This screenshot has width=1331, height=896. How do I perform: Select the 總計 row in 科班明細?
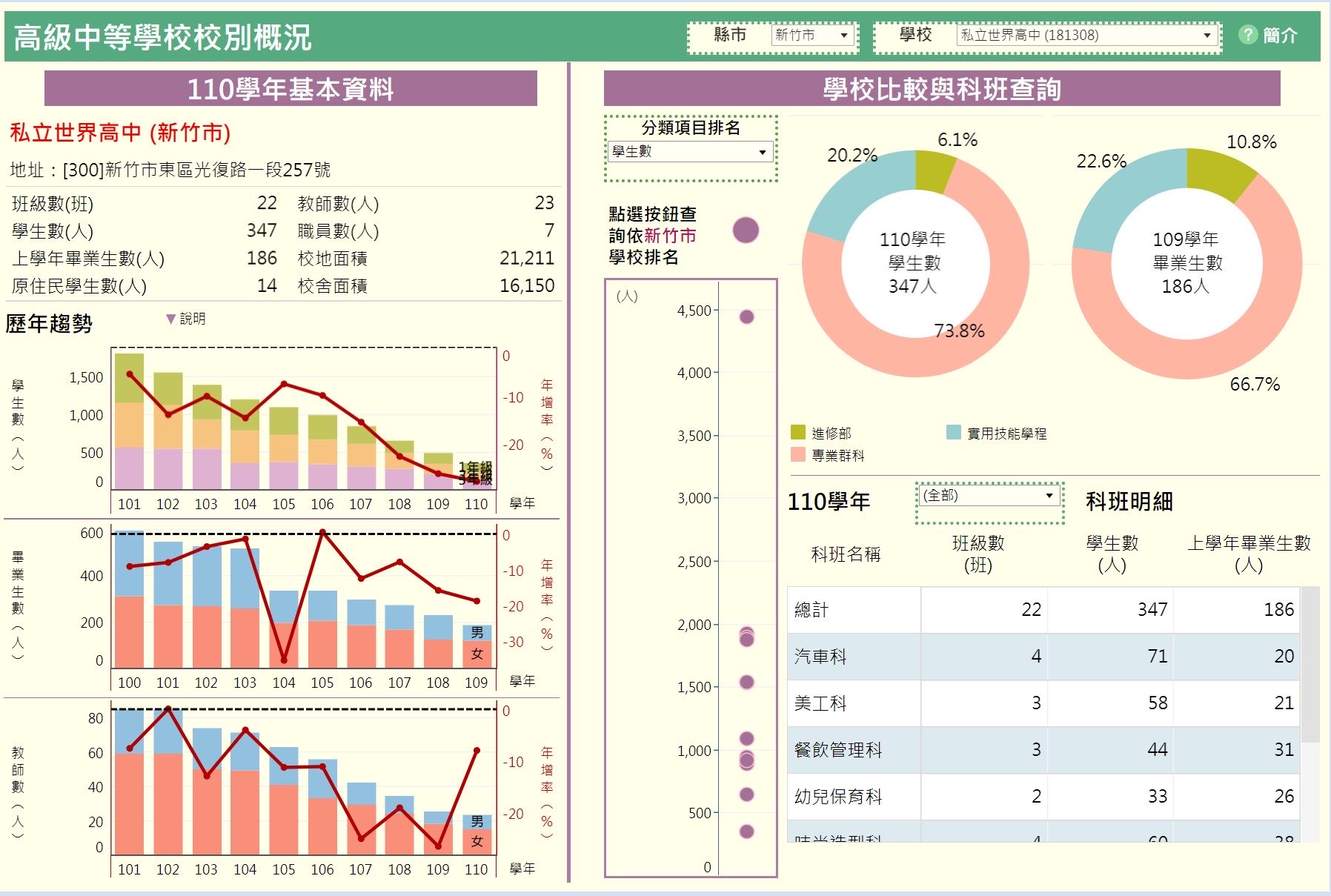click(1043, 610)
